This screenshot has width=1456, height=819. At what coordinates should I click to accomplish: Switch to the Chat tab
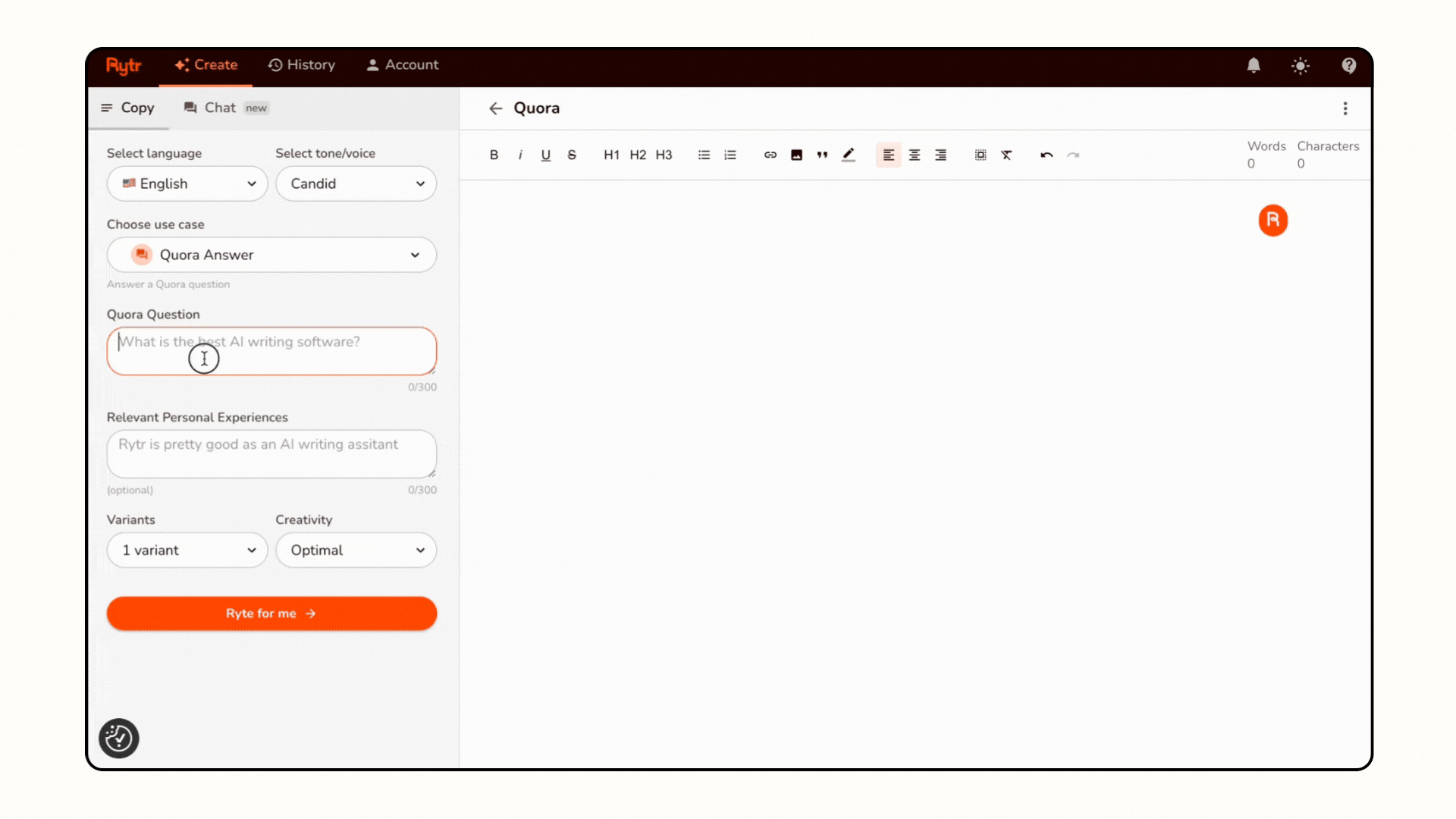[x=218, y=108]
